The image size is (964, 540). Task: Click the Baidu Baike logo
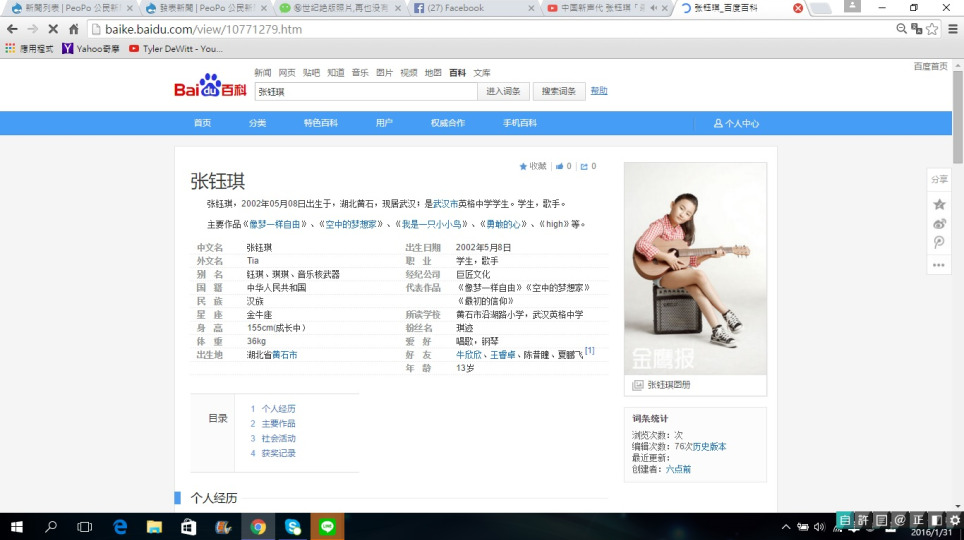click(x=210, y=88)
